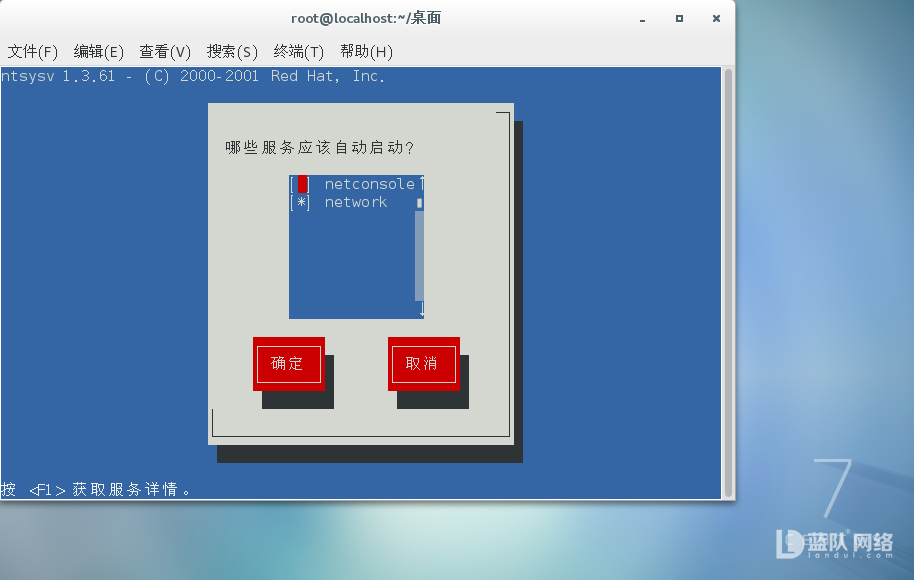This screenshot has width=914, height=580.
Task: Open the 文件(F) menu
Action: [33, 52]
